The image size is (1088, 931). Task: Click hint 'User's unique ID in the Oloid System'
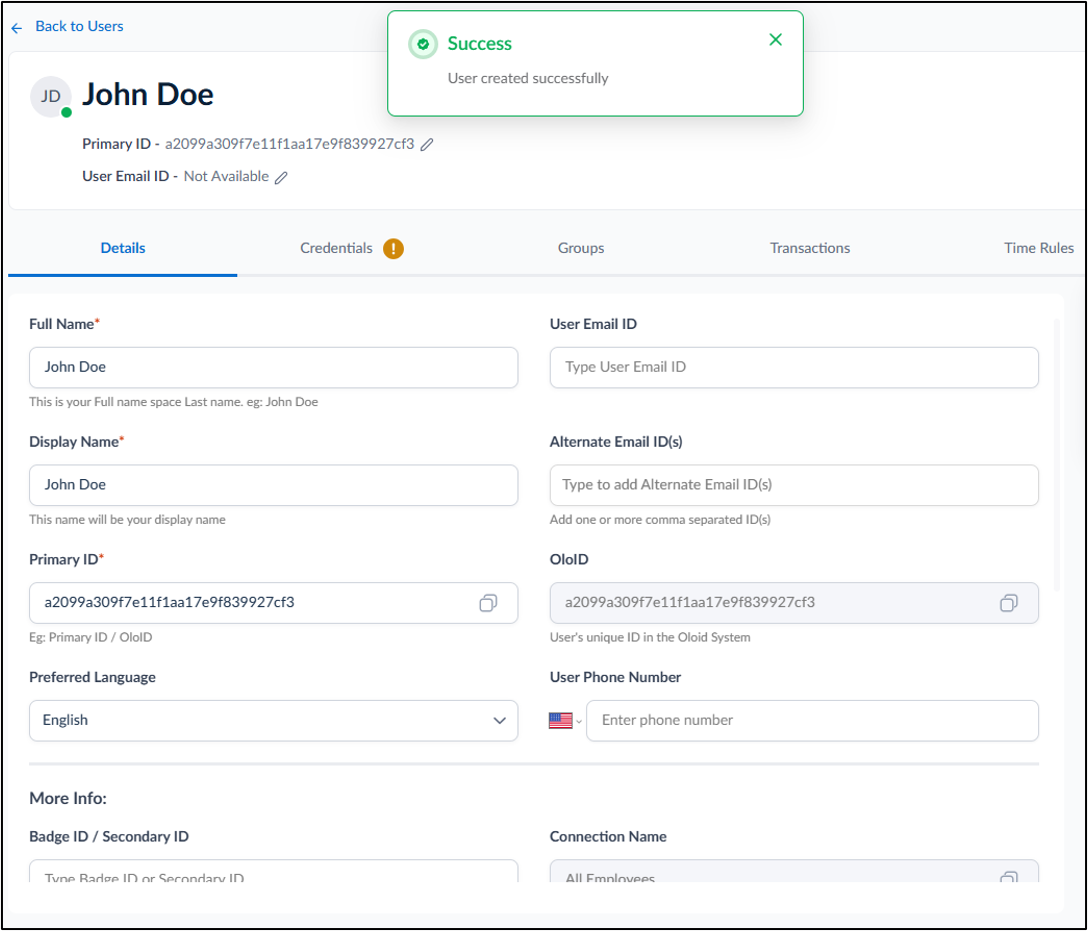tap(650, 638)
